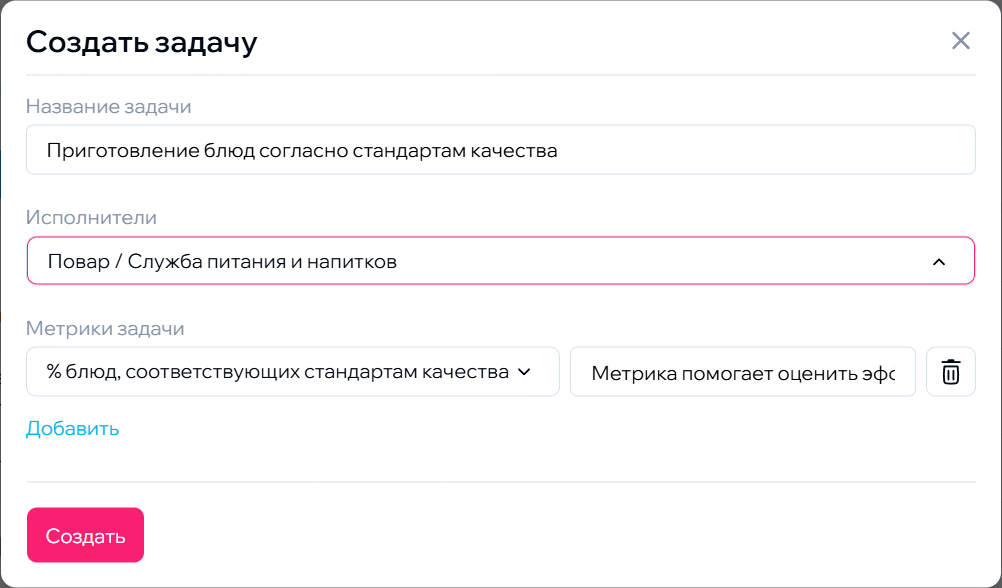Viewport: 1002px width, 588px height.
Task: Click the empty area right of Добавить
Action: click(x=500, y=429)
